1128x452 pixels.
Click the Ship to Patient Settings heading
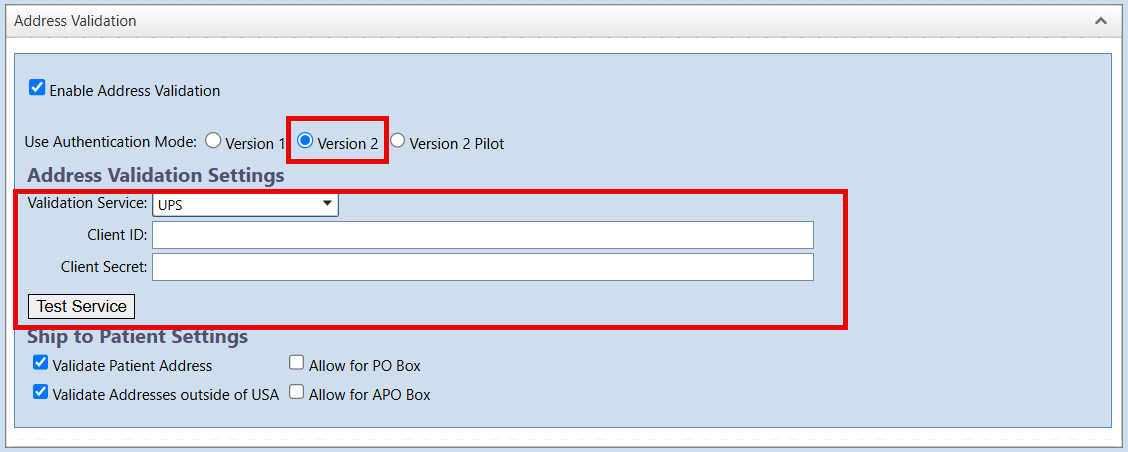[x=137, y=336]
